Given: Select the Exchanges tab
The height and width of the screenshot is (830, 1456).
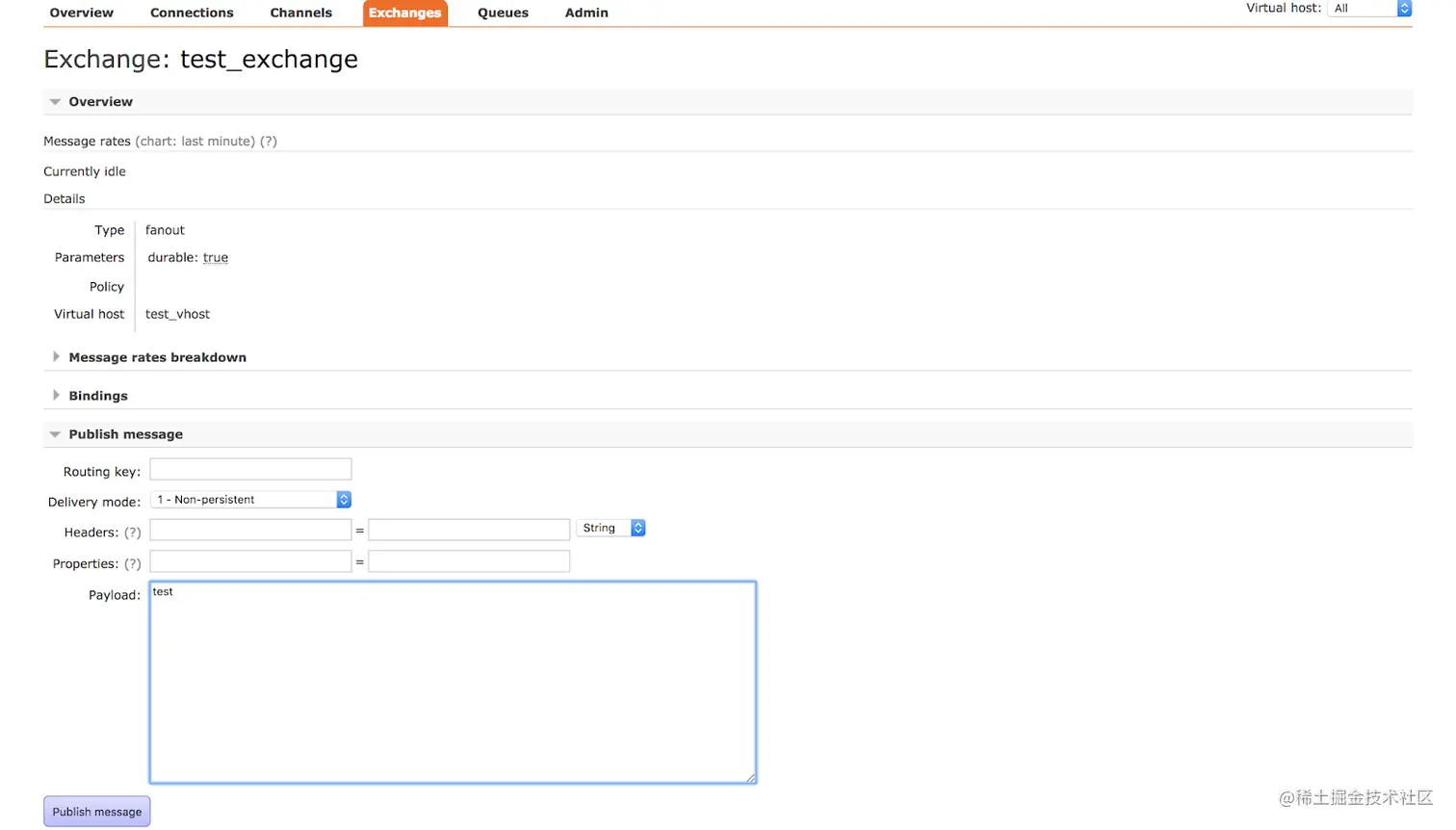Looking at the screenshot, I should (x=404, y=13).
